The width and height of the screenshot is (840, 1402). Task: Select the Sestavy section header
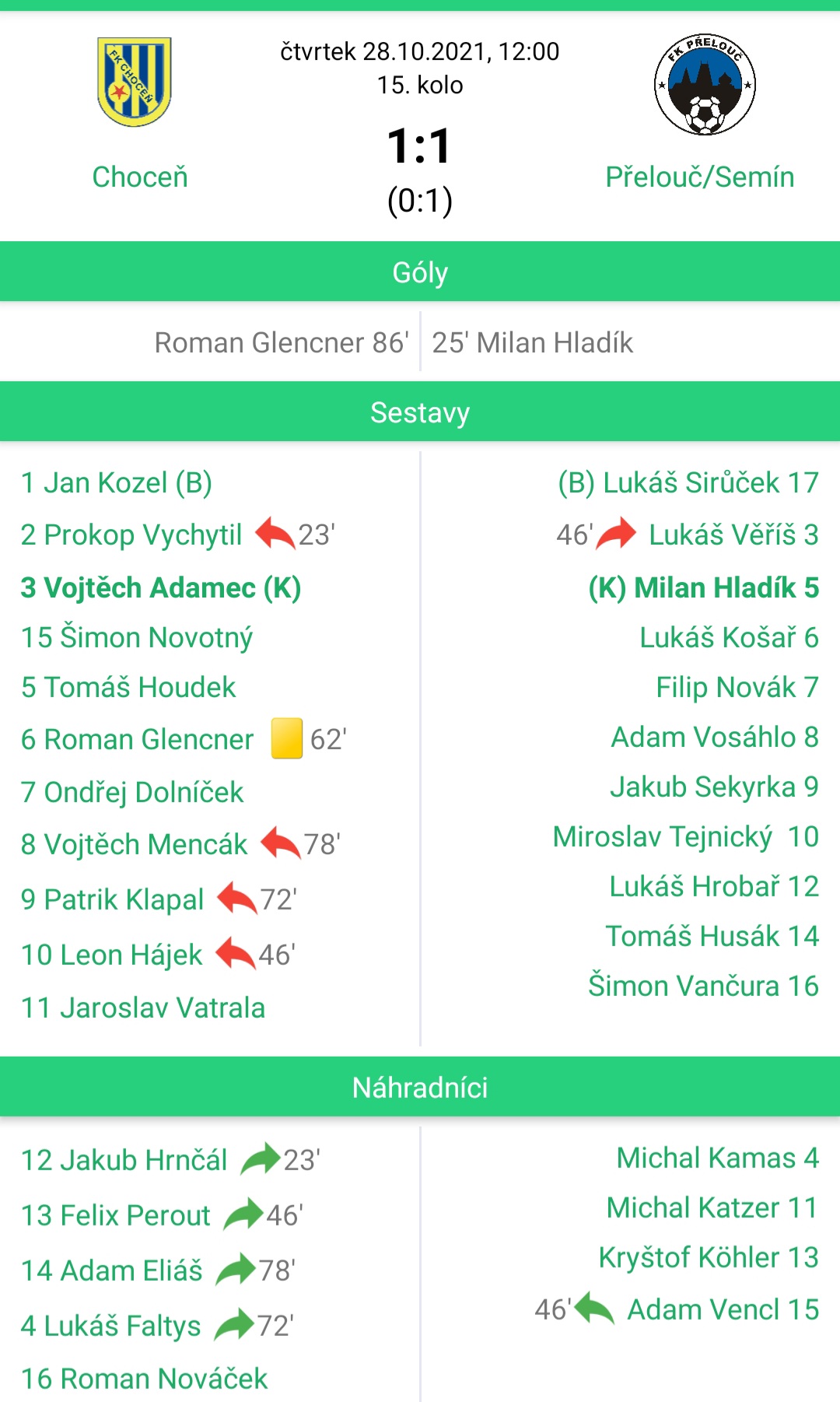(x=420, y=412)
